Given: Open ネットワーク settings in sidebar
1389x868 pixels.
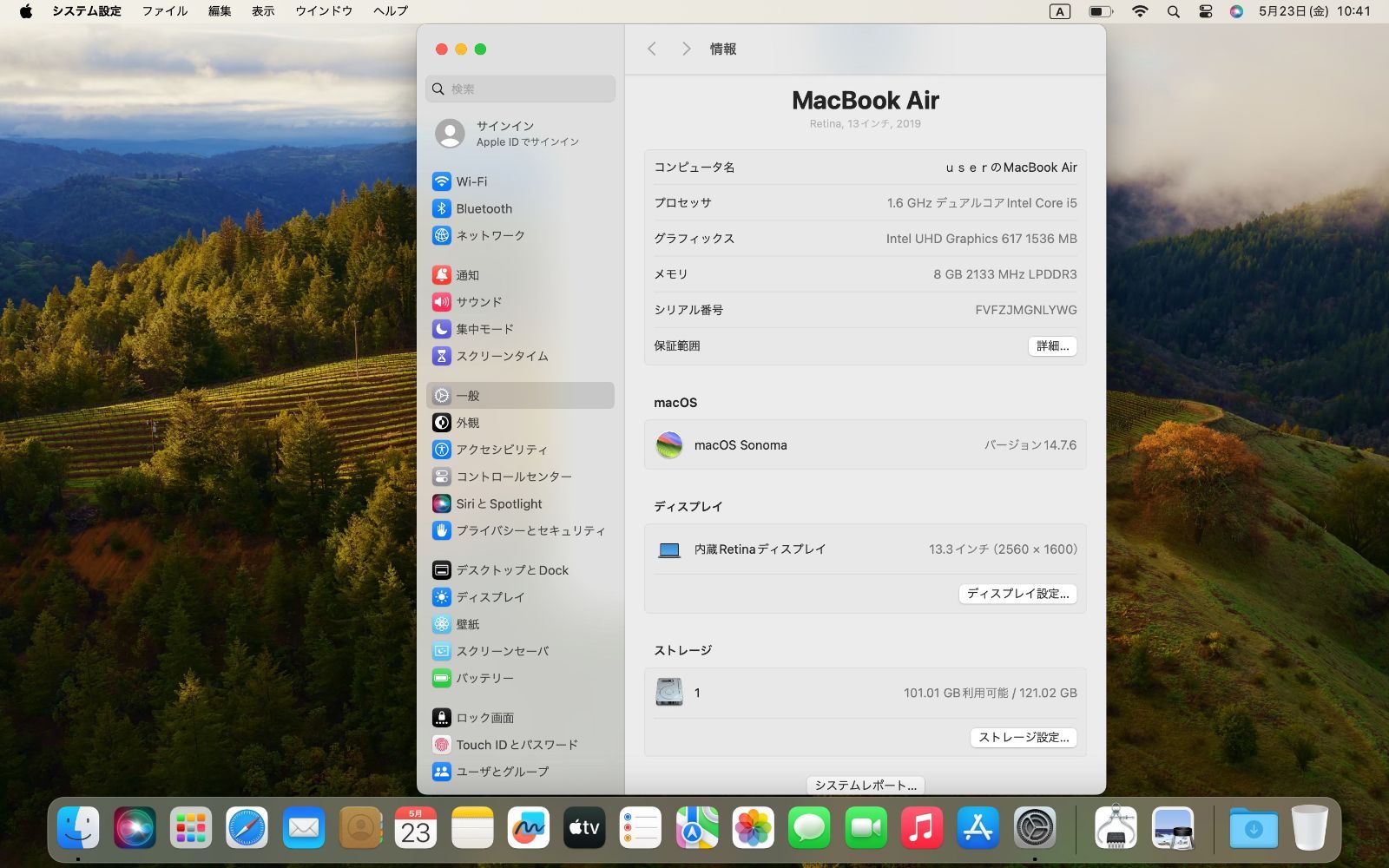Looking at the screenshot, I should coord(520,235).
